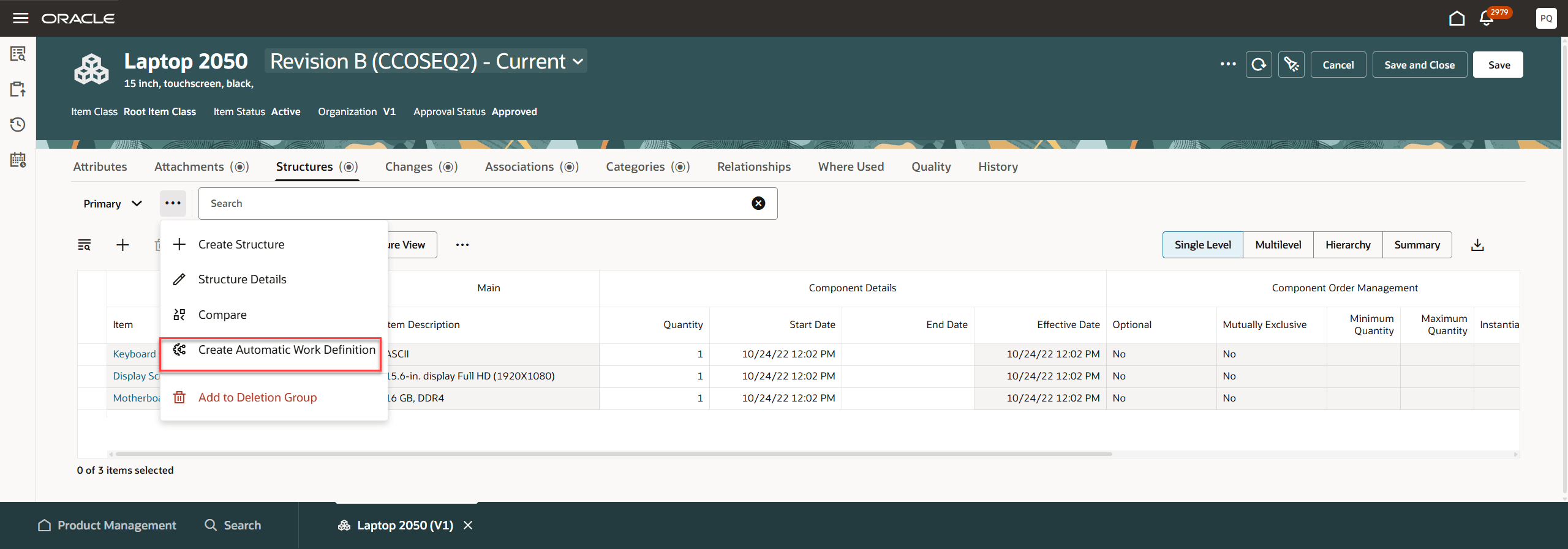Choose Create Structure from the menu
Image resolution: width=1568 pixels, height=549 pixels.
click(x=274, y=244)
